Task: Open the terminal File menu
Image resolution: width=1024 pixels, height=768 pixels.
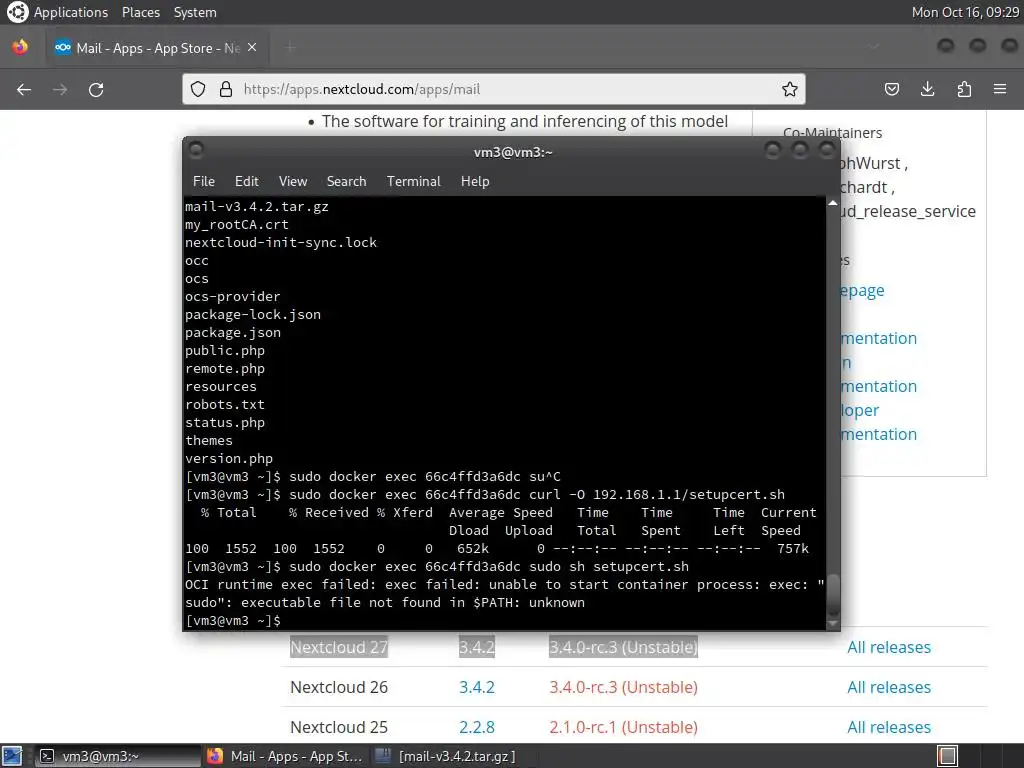Action: coord(204,182)
